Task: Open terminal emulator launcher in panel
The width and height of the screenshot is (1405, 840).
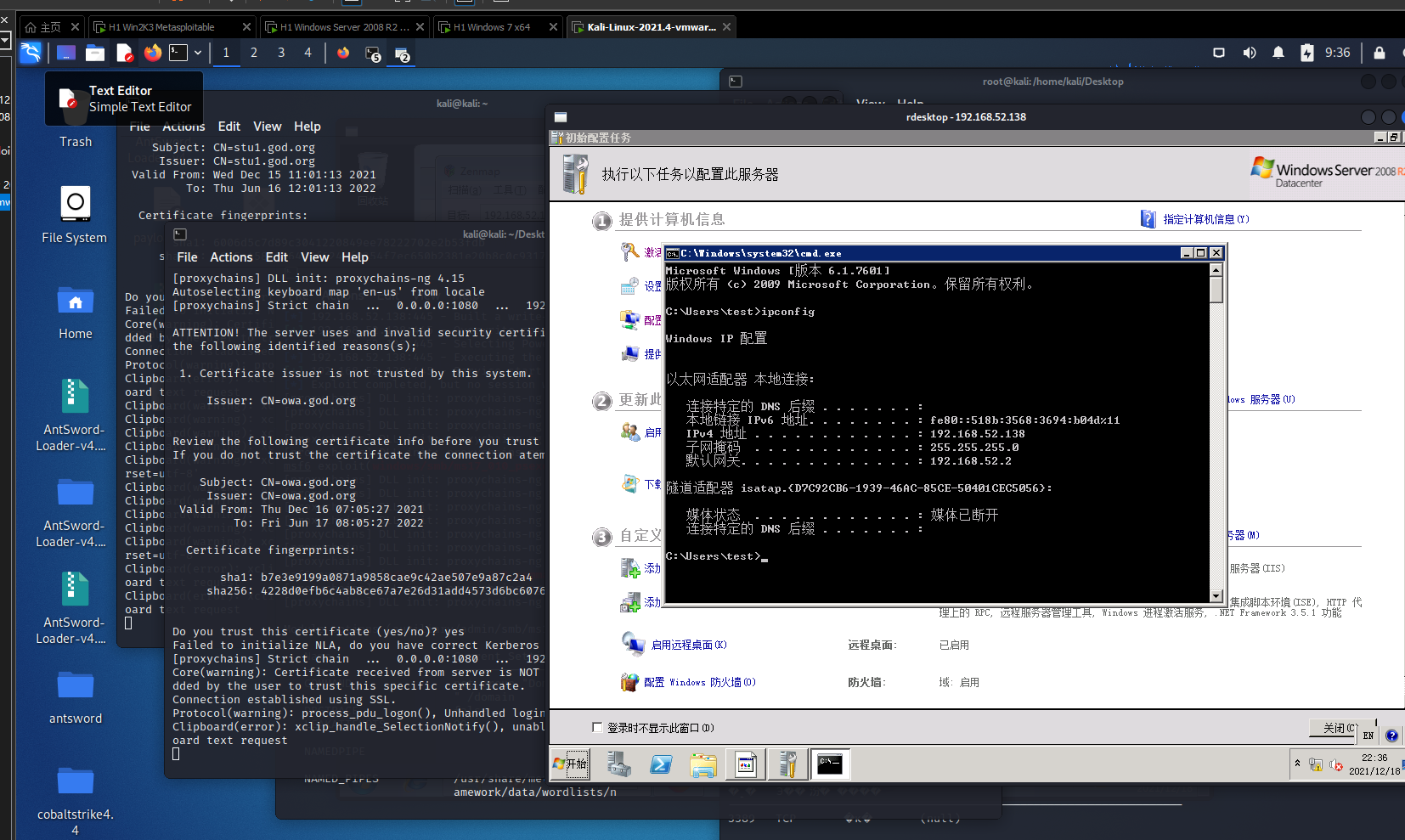Action: coord(178,53)
